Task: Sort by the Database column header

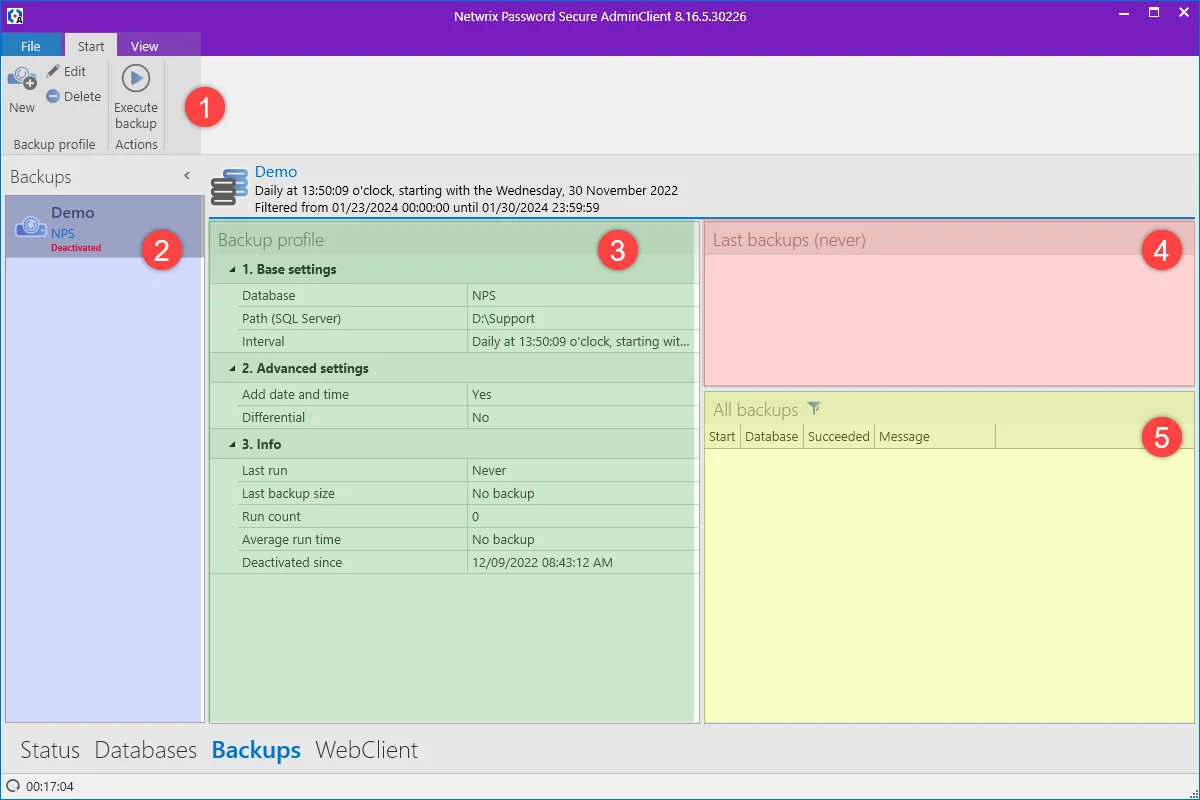Action: pyautogui.click(x=771, y=437)
